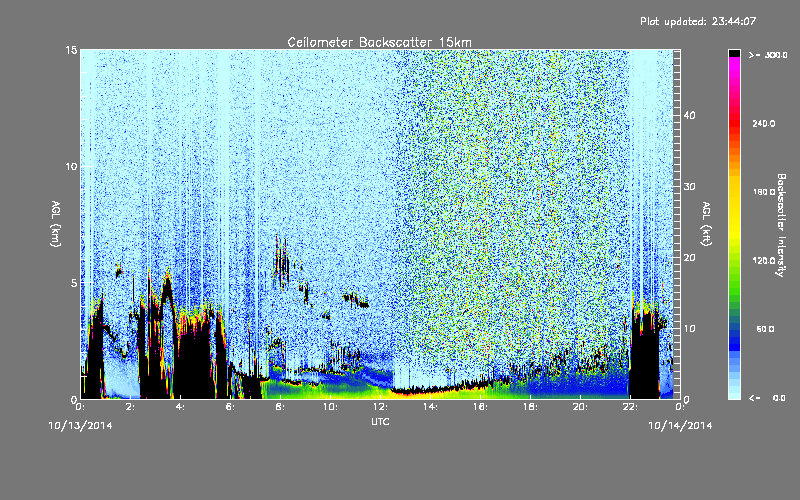Click the black cloud block near 4:30 UTC
Image resolution: width=800 pixels, height=500 pixels.
click(x=193, y=357)
